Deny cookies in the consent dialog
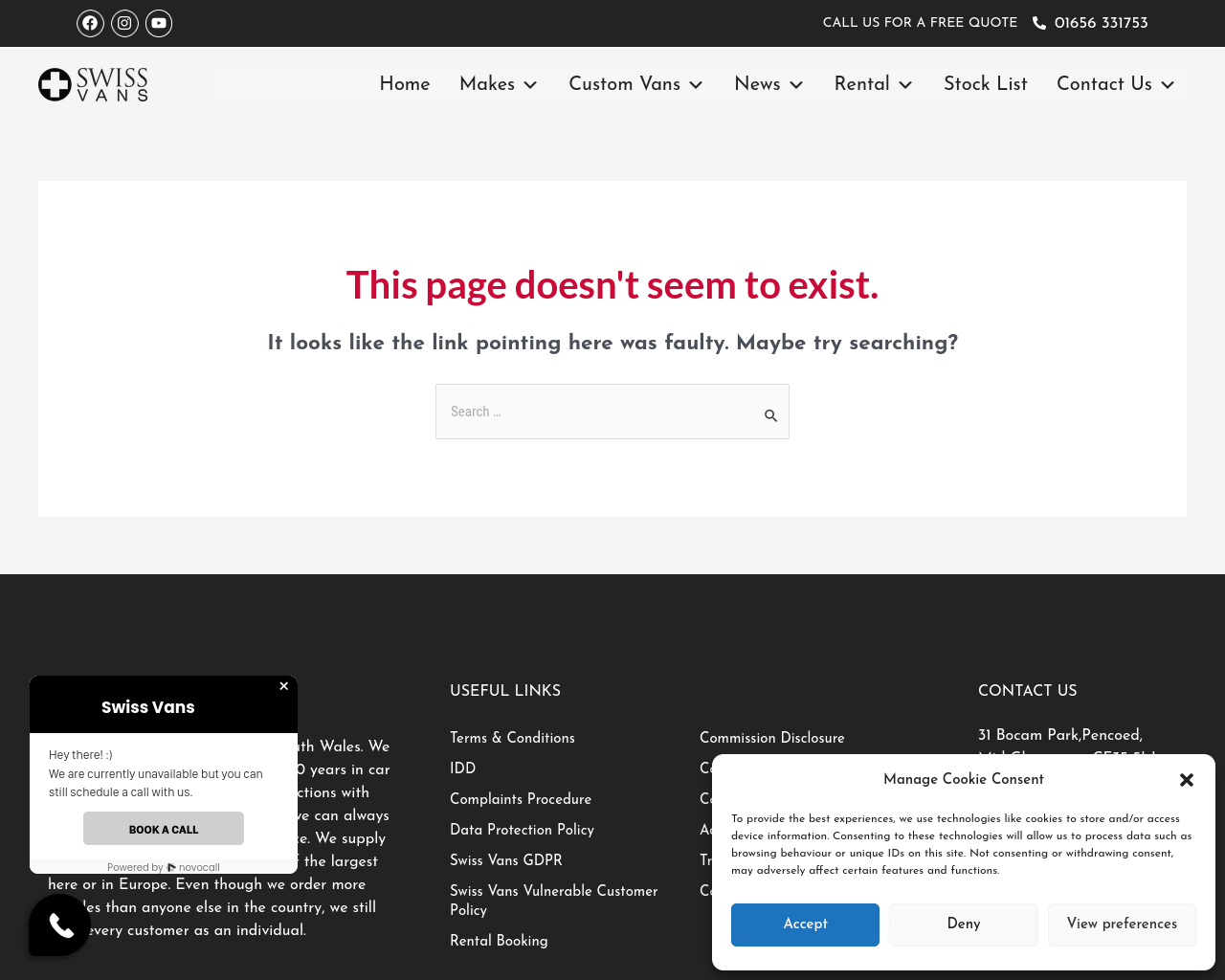The height and width of the screenshot is (980, 1225). [963, 924]
